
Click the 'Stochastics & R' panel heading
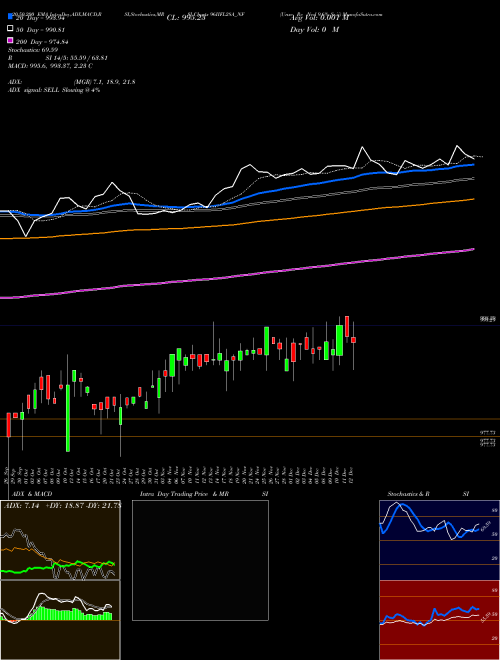click(408, 494)
